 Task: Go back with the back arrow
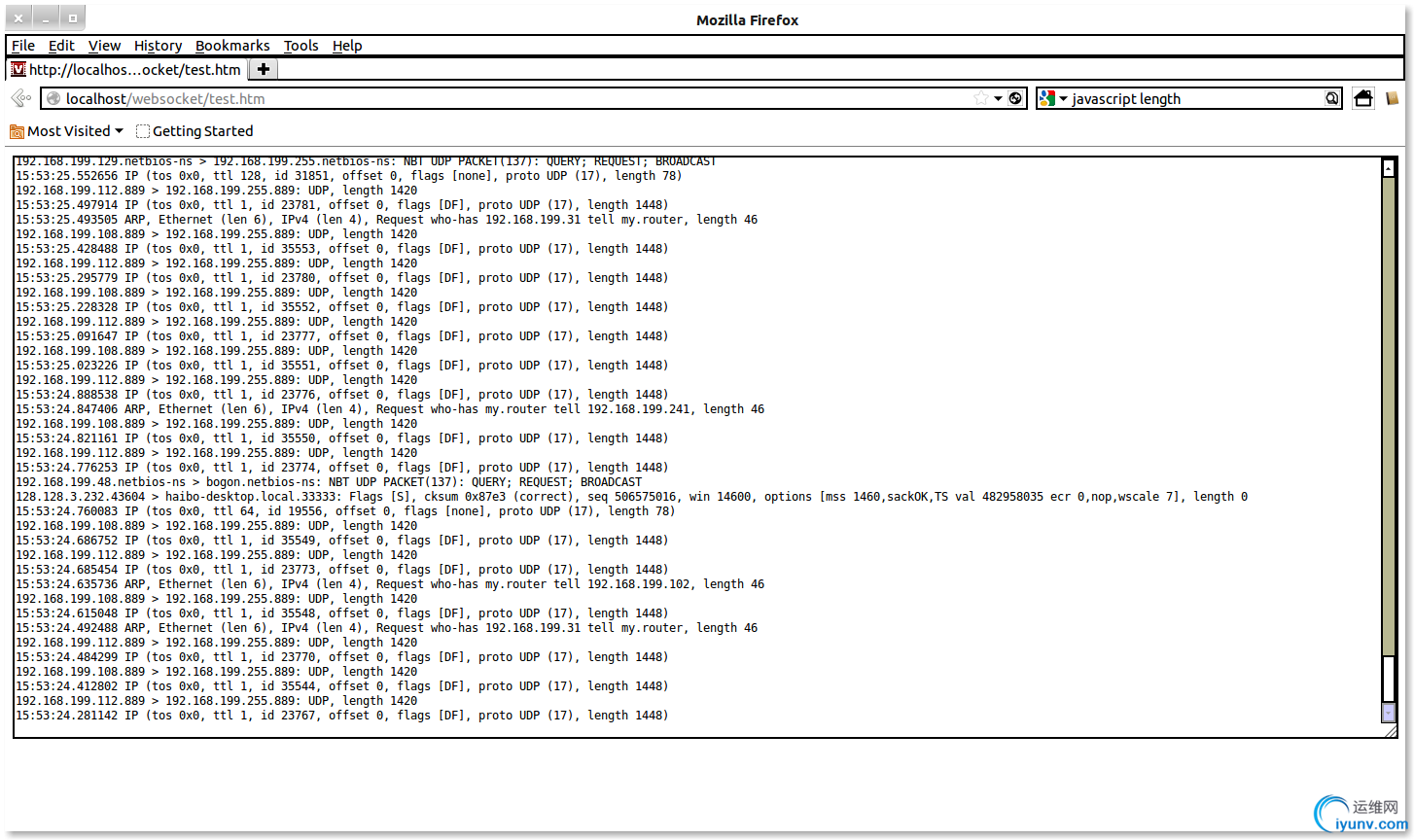coord(20,98)
